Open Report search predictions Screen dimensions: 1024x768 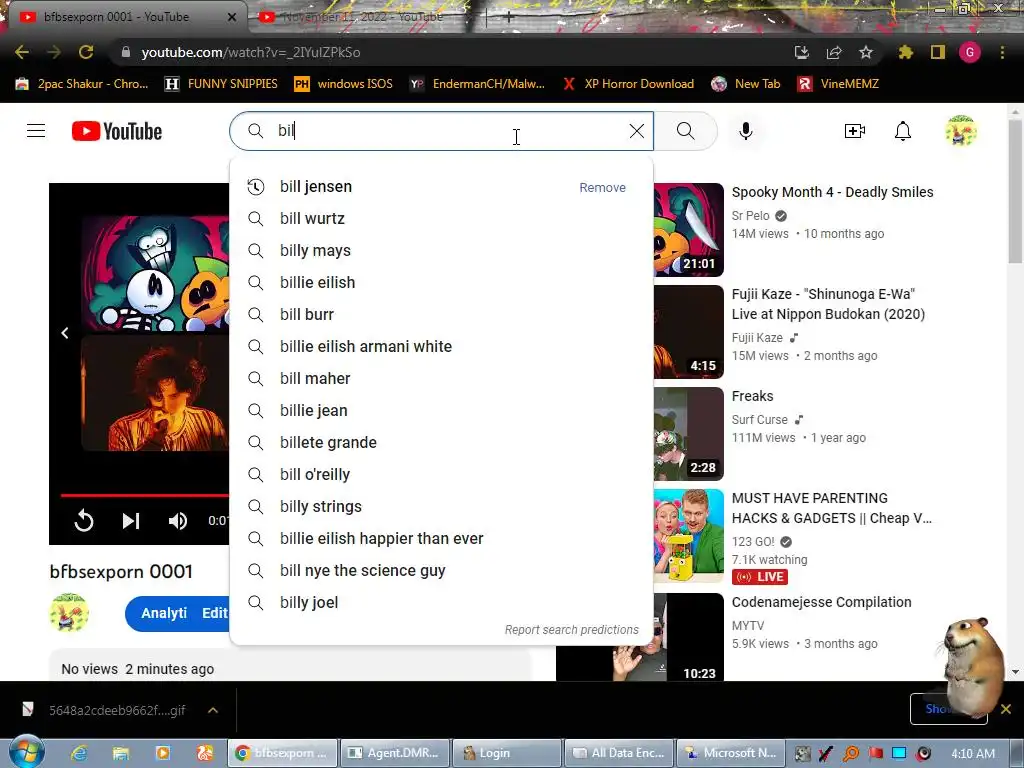[x=571, y=630]
